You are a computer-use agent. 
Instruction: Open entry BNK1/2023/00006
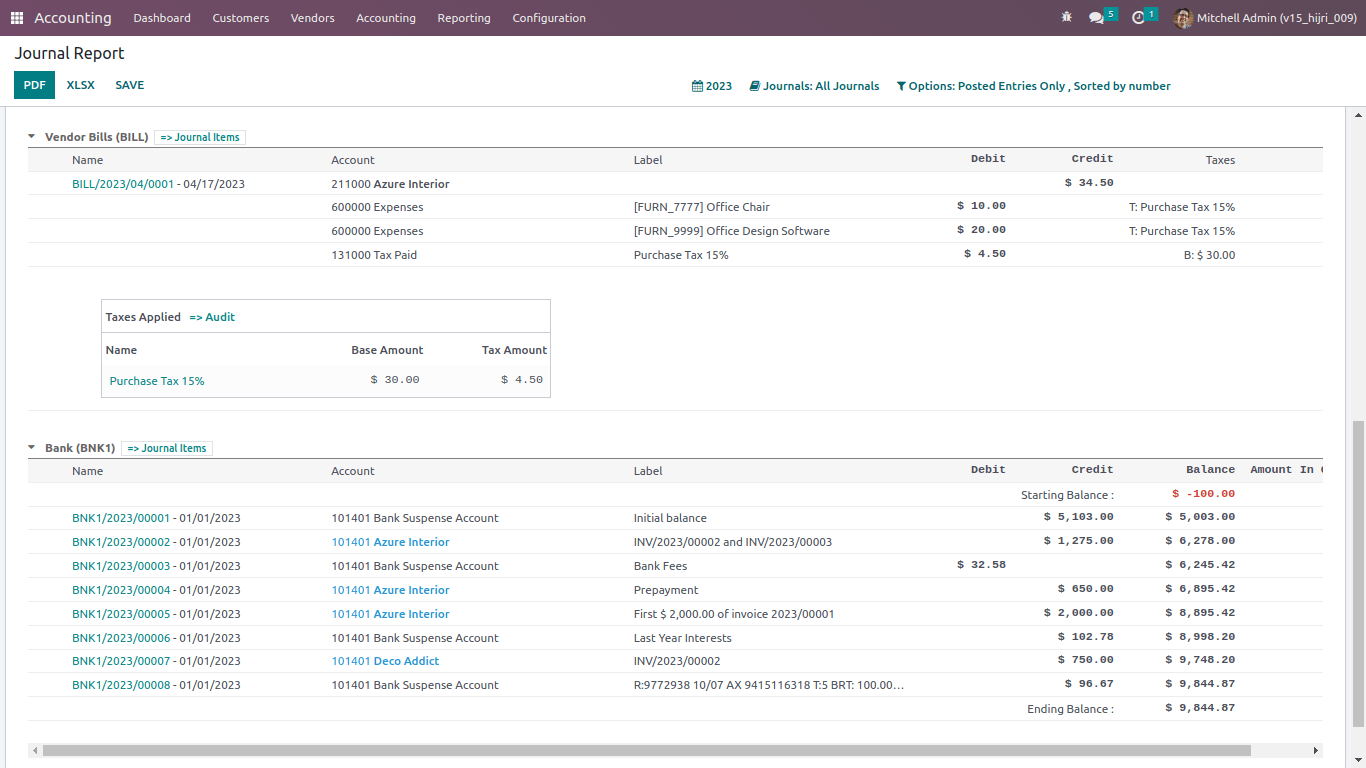point(121,638)
